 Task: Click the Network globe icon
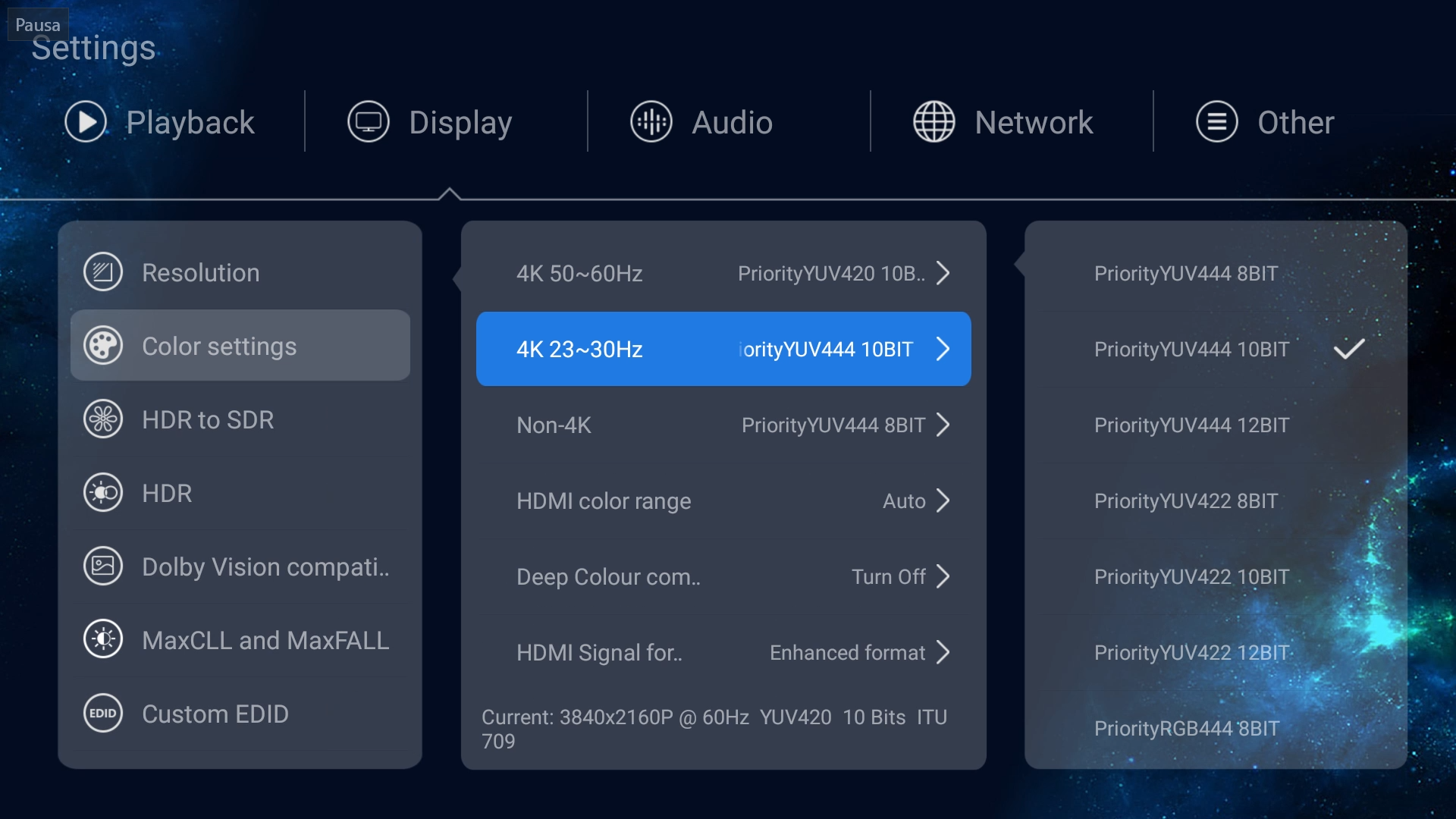click(934, 122)
